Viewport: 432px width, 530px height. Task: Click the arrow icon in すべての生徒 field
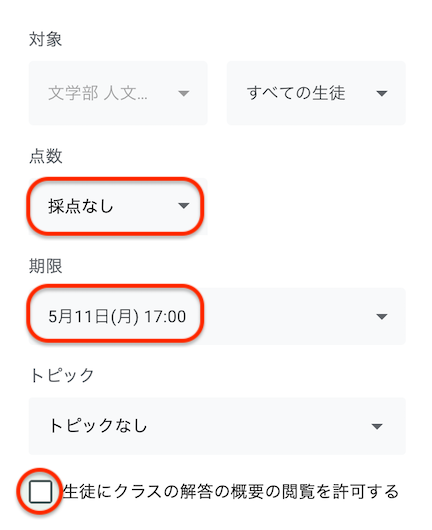[382, 93]
